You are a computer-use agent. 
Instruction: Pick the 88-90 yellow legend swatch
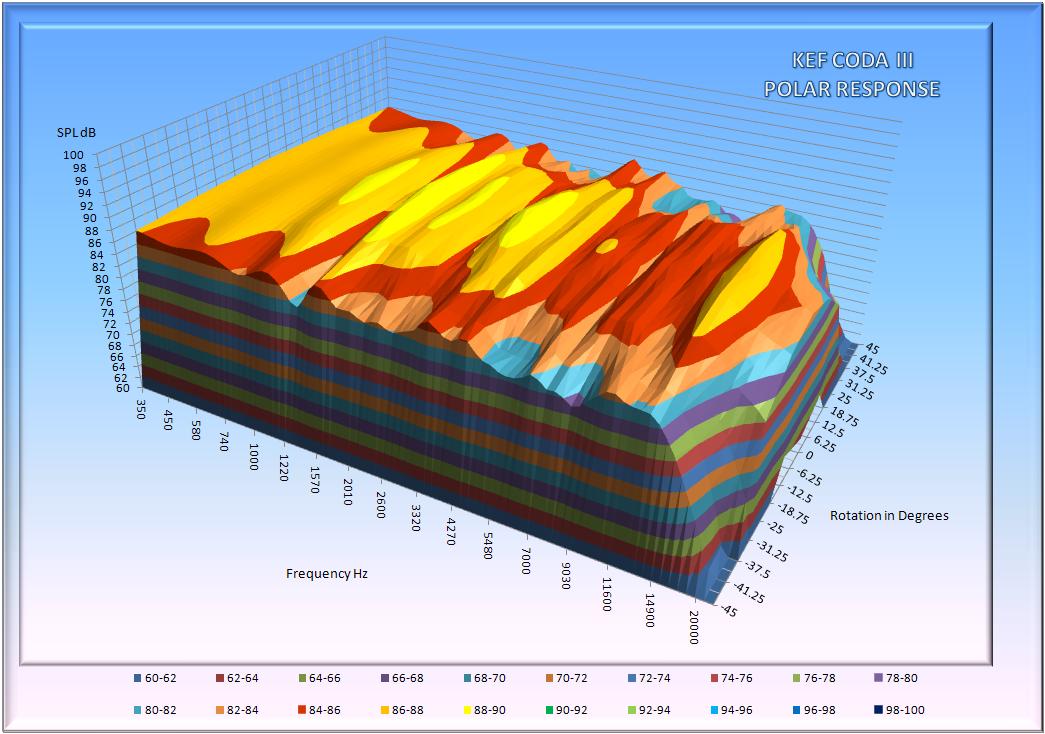(467, 710)
